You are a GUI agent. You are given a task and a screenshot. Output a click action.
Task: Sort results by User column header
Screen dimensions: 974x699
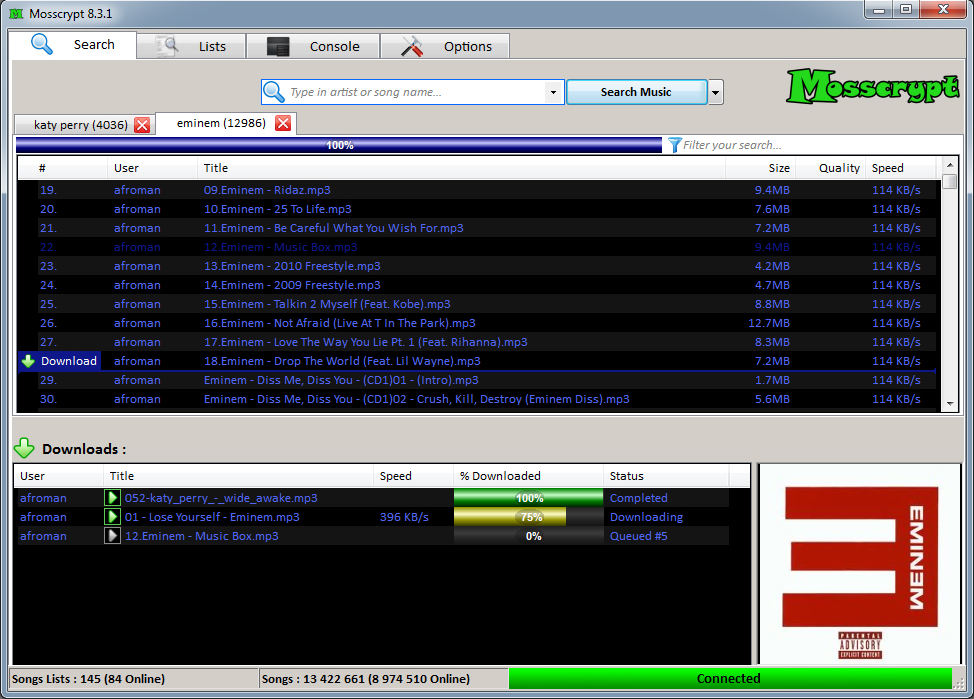coord(152,168)
